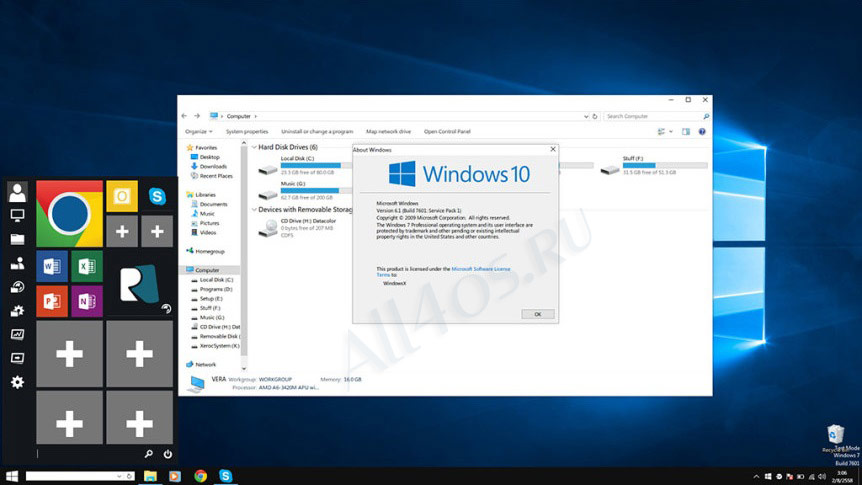Open the Organize dropdown menu

coord(198,132)
